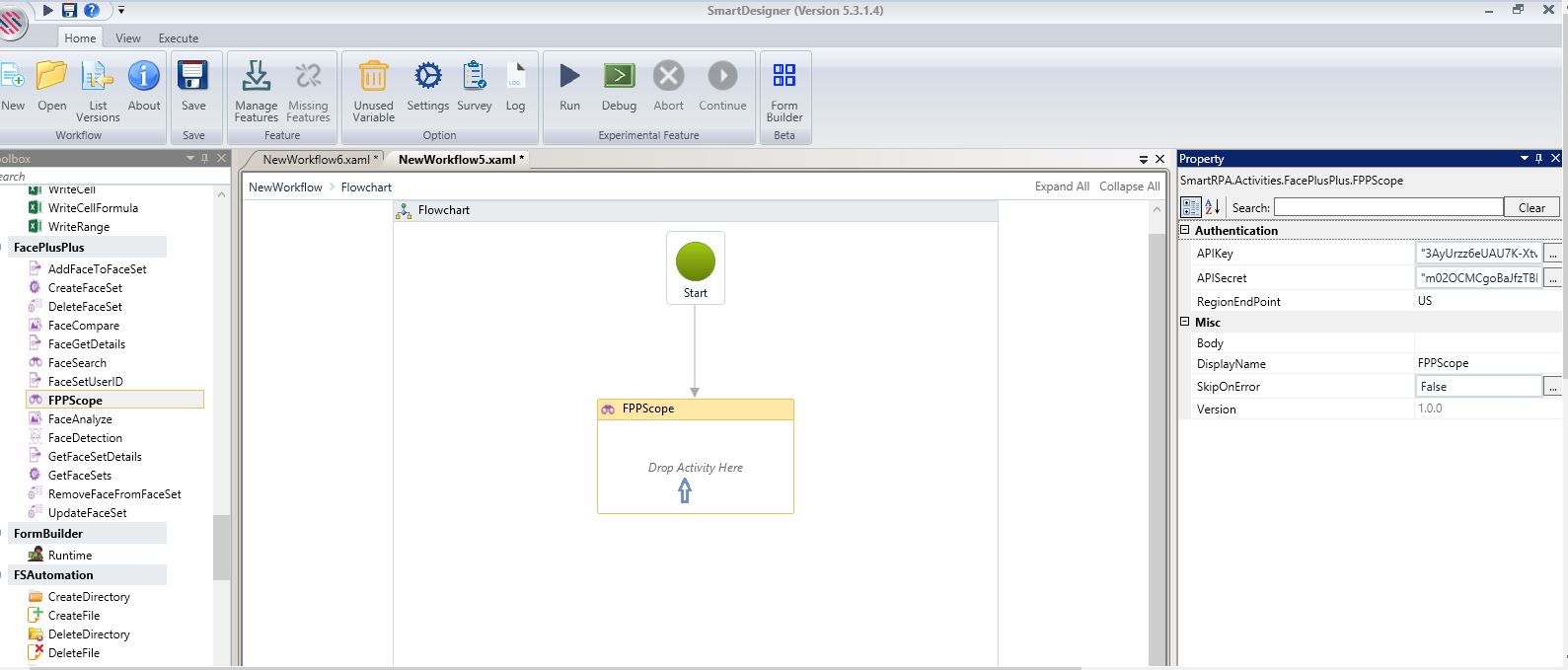This screenshot has width=1568, height=670.
Task: Click Collapse All in the designer
Action: coord(1129,186)
